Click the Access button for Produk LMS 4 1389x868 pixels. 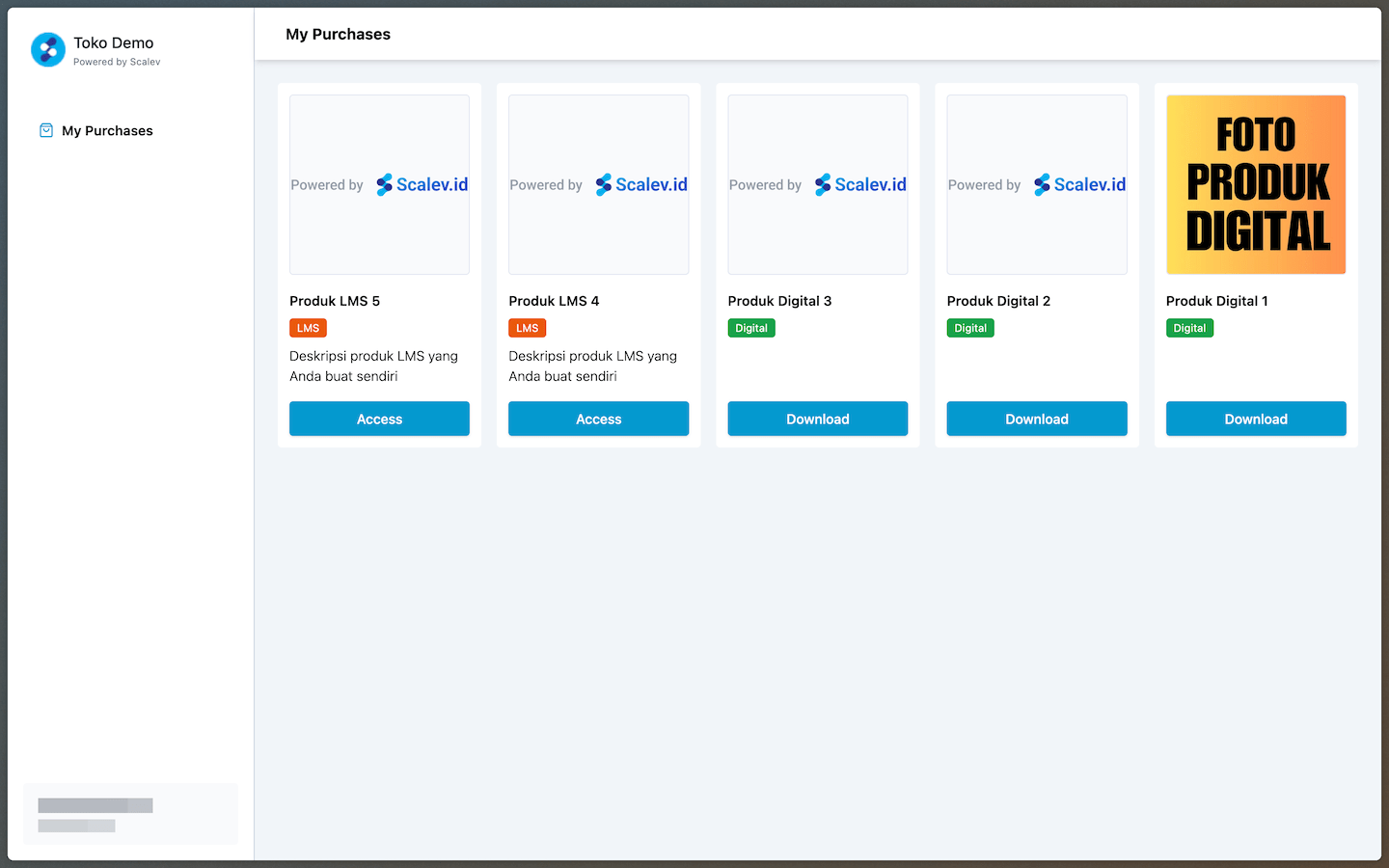[598, 419]
